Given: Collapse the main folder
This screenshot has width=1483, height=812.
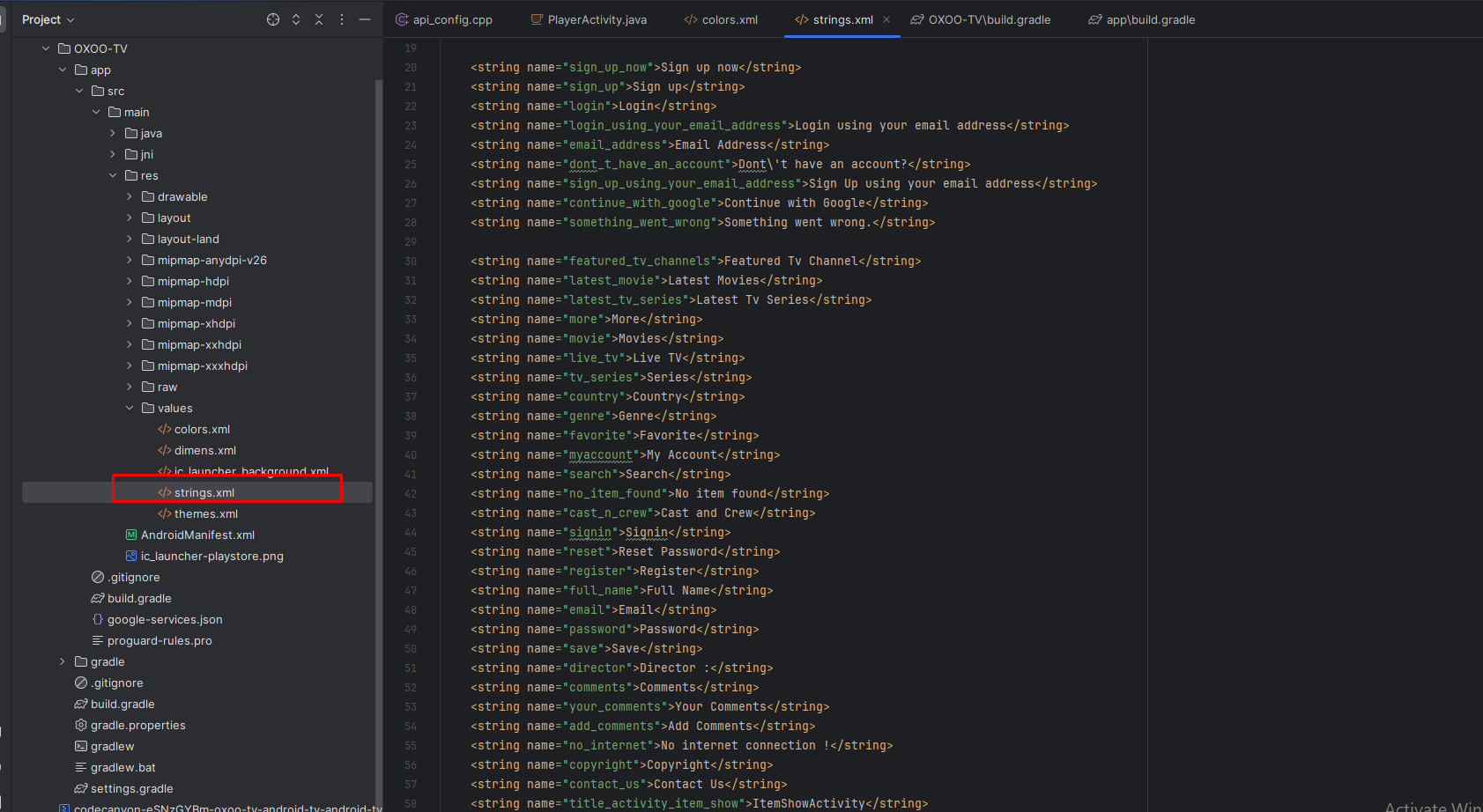Looking at the screenshot, I should [96, 112].
